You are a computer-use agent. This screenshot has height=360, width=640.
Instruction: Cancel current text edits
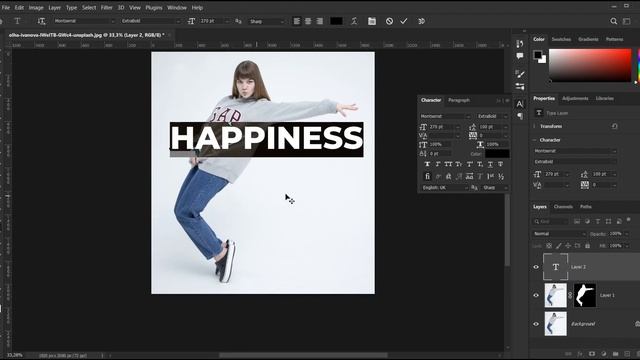pyautogui.click(x=389, y=21)
